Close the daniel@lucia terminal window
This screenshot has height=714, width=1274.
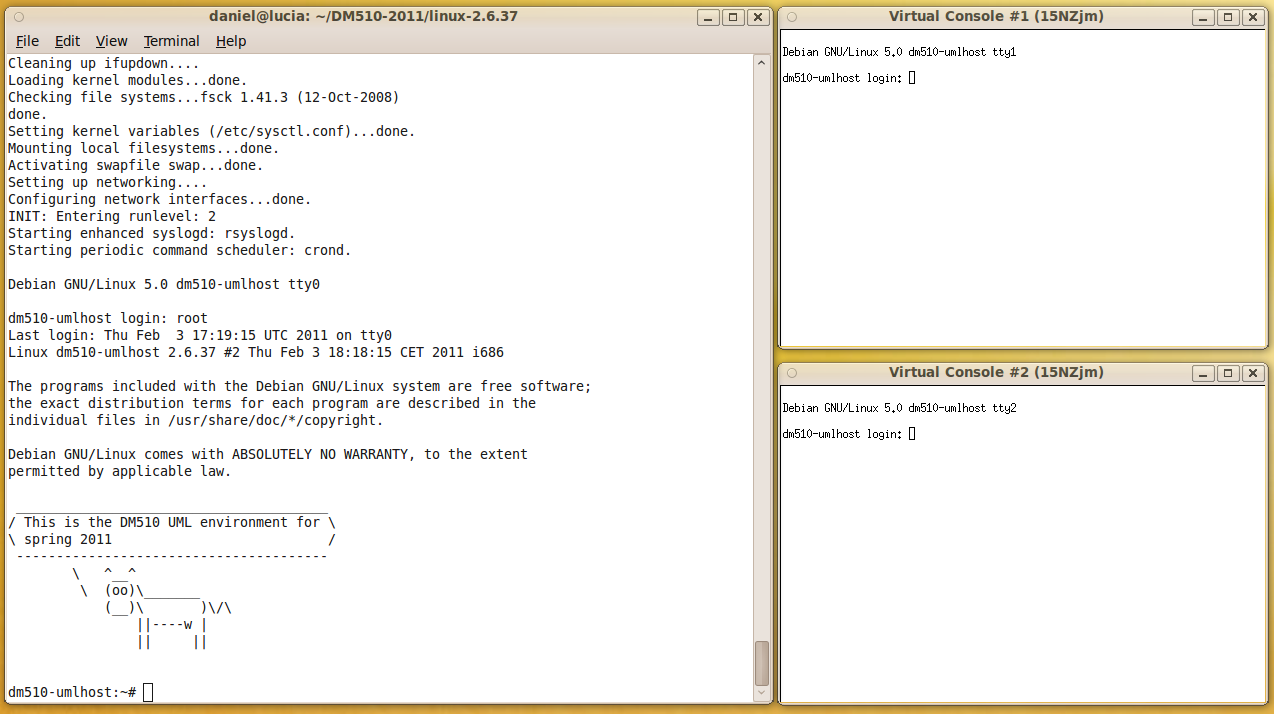point(758,17)
